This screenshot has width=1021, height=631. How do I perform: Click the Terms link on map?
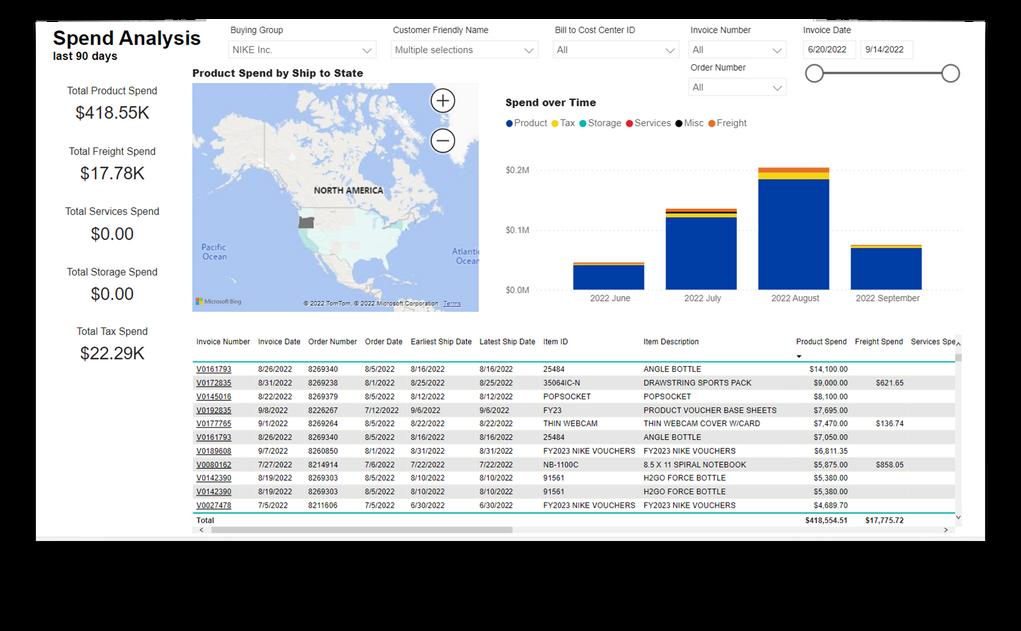tap(451, 303)
